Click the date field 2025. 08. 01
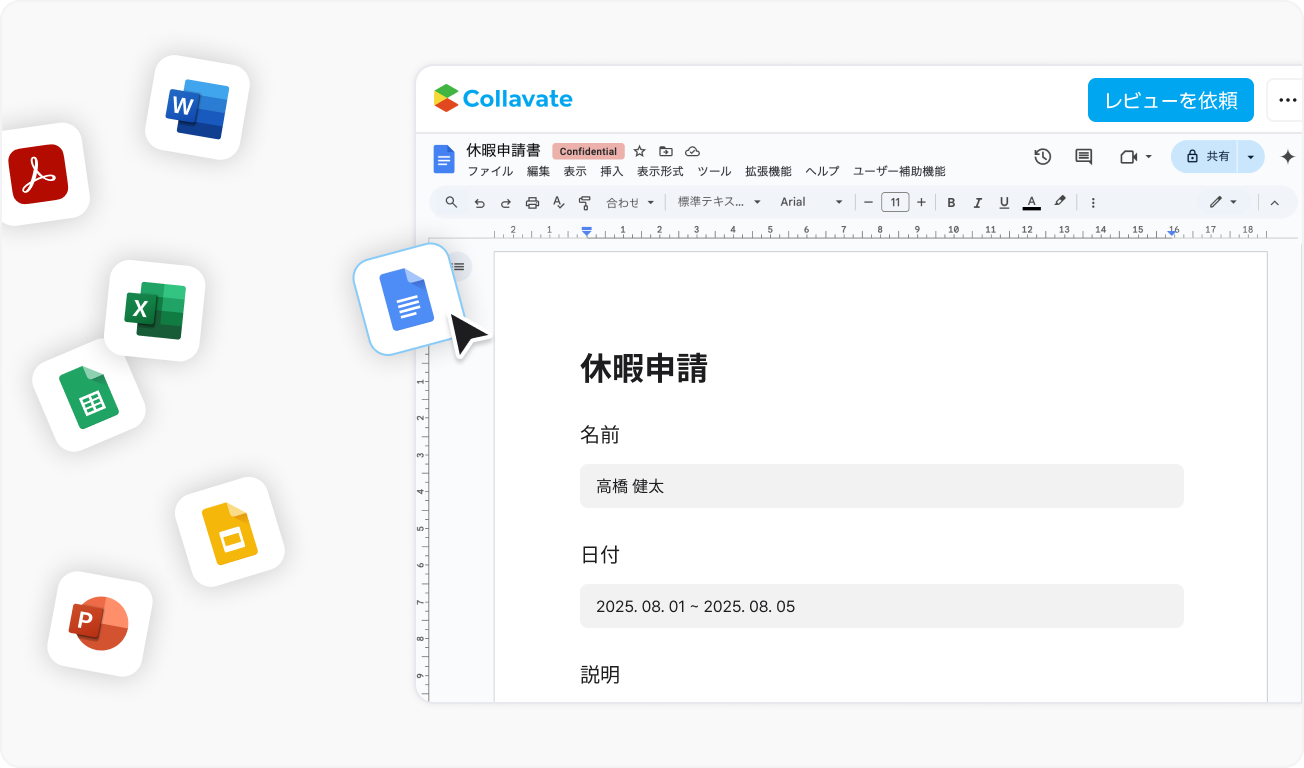 point(881,606)
